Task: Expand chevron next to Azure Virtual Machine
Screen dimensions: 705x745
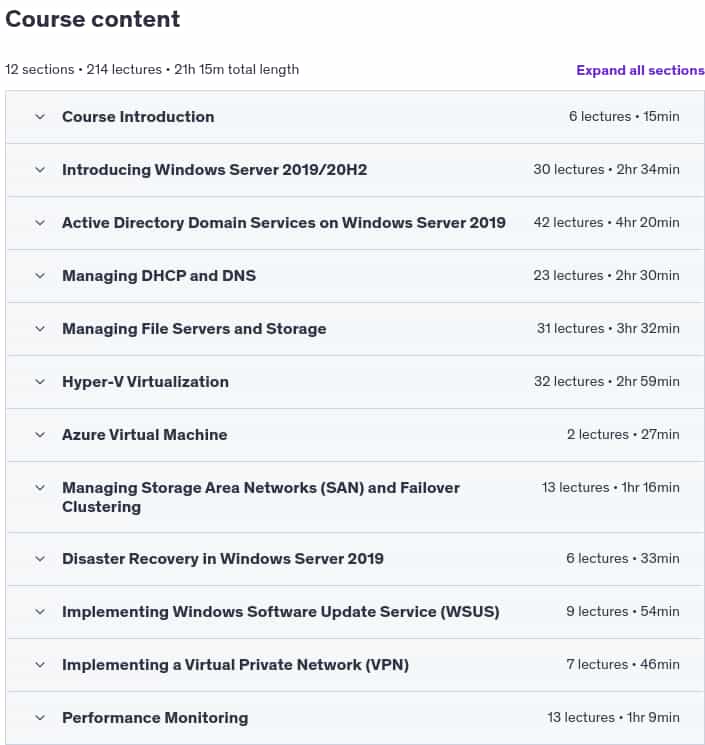Action: (x=40, y=435)
